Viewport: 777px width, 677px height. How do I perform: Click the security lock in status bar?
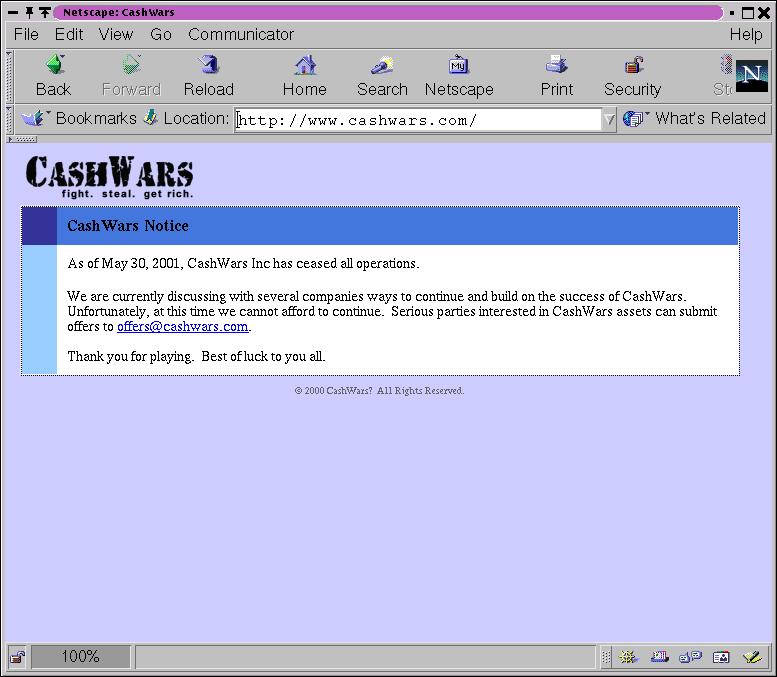18,657
